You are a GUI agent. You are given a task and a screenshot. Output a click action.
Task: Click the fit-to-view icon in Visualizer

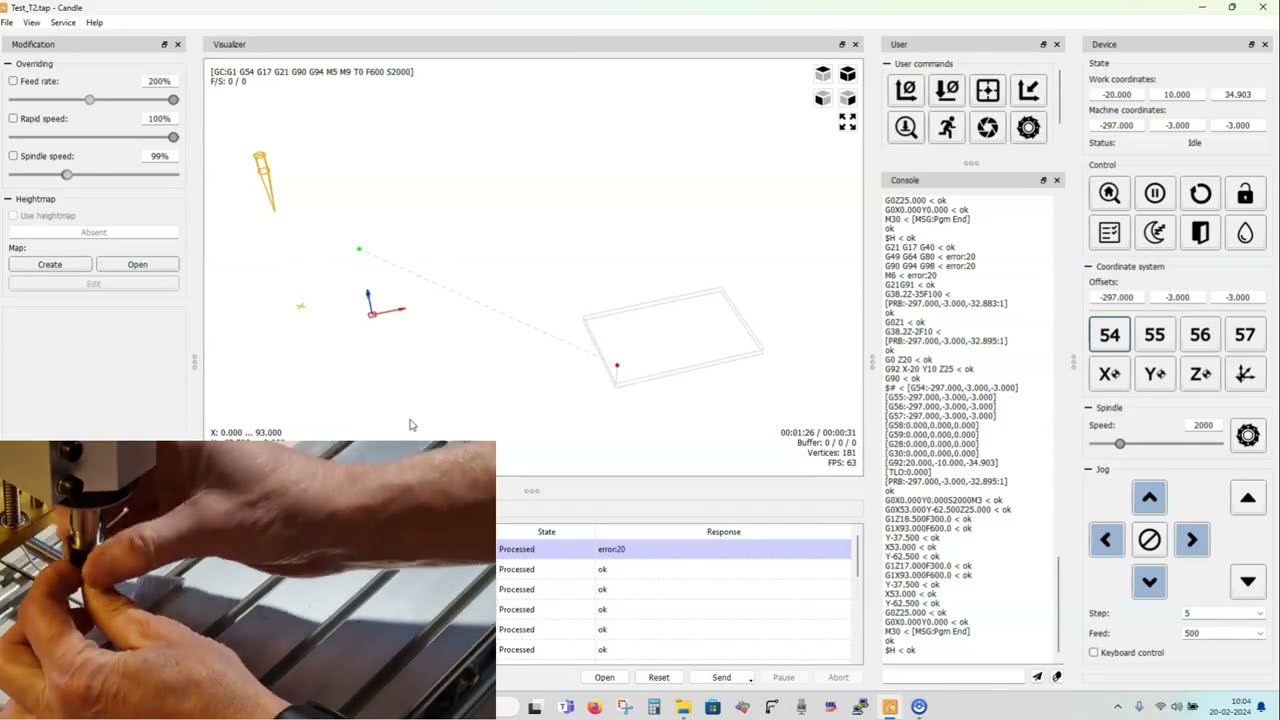847,122
